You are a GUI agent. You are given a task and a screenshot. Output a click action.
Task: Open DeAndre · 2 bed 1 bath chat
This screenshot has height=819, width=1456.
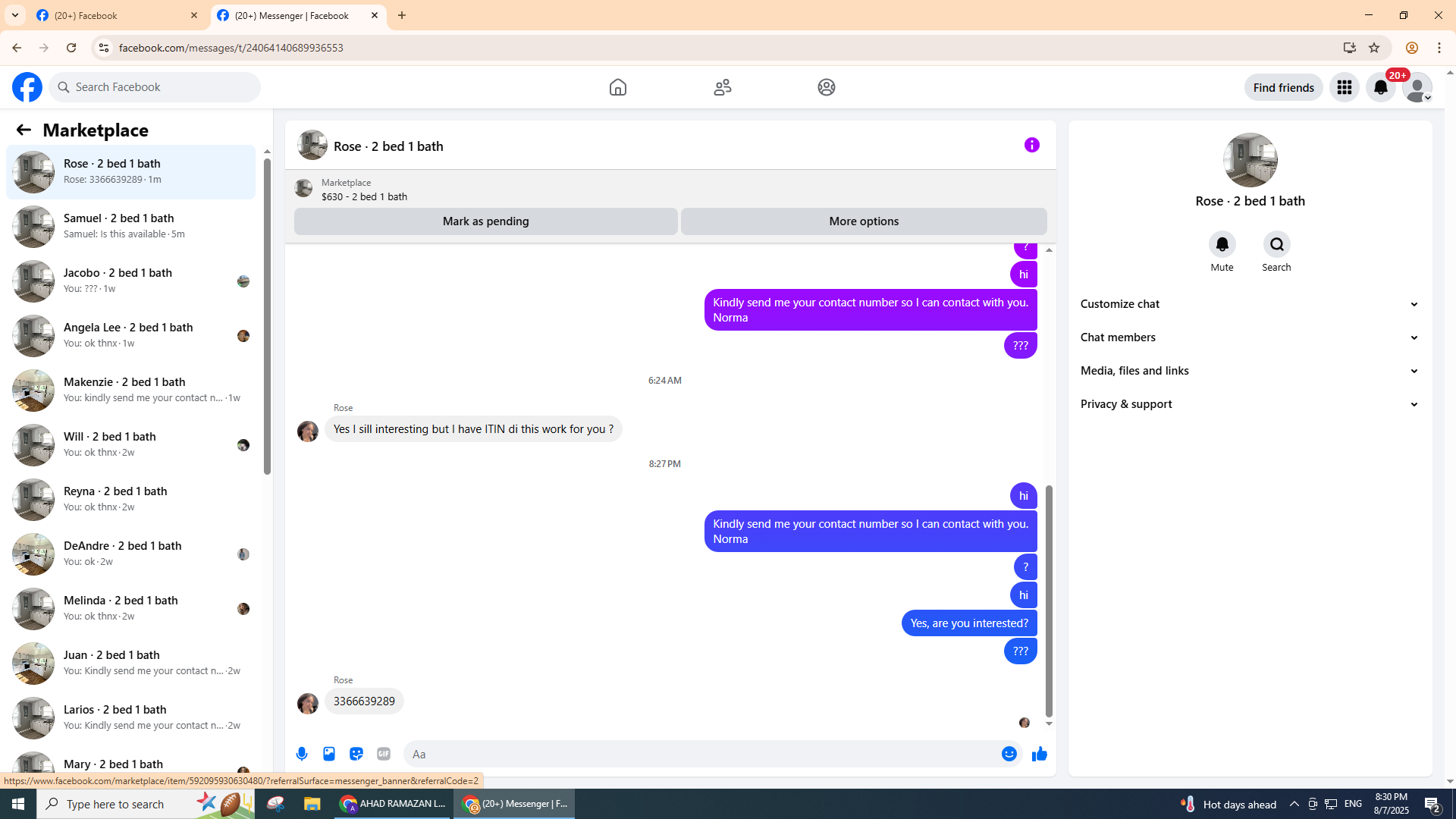pyautogui.click(x=131, y=554)
